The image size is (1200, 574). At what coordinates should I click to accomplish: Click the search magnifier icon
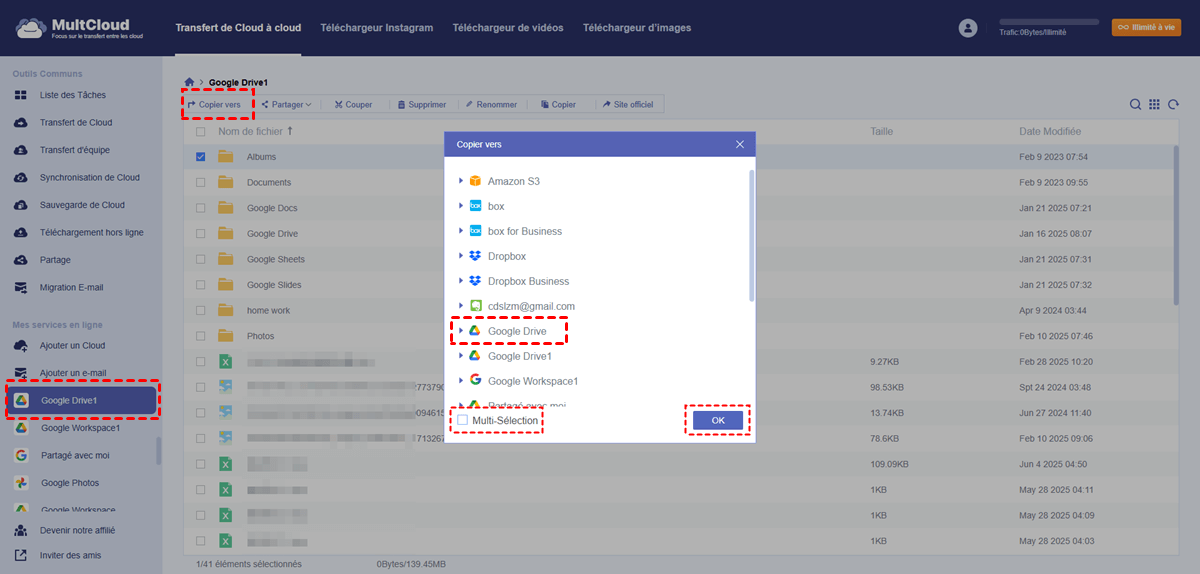(1136, 104)
